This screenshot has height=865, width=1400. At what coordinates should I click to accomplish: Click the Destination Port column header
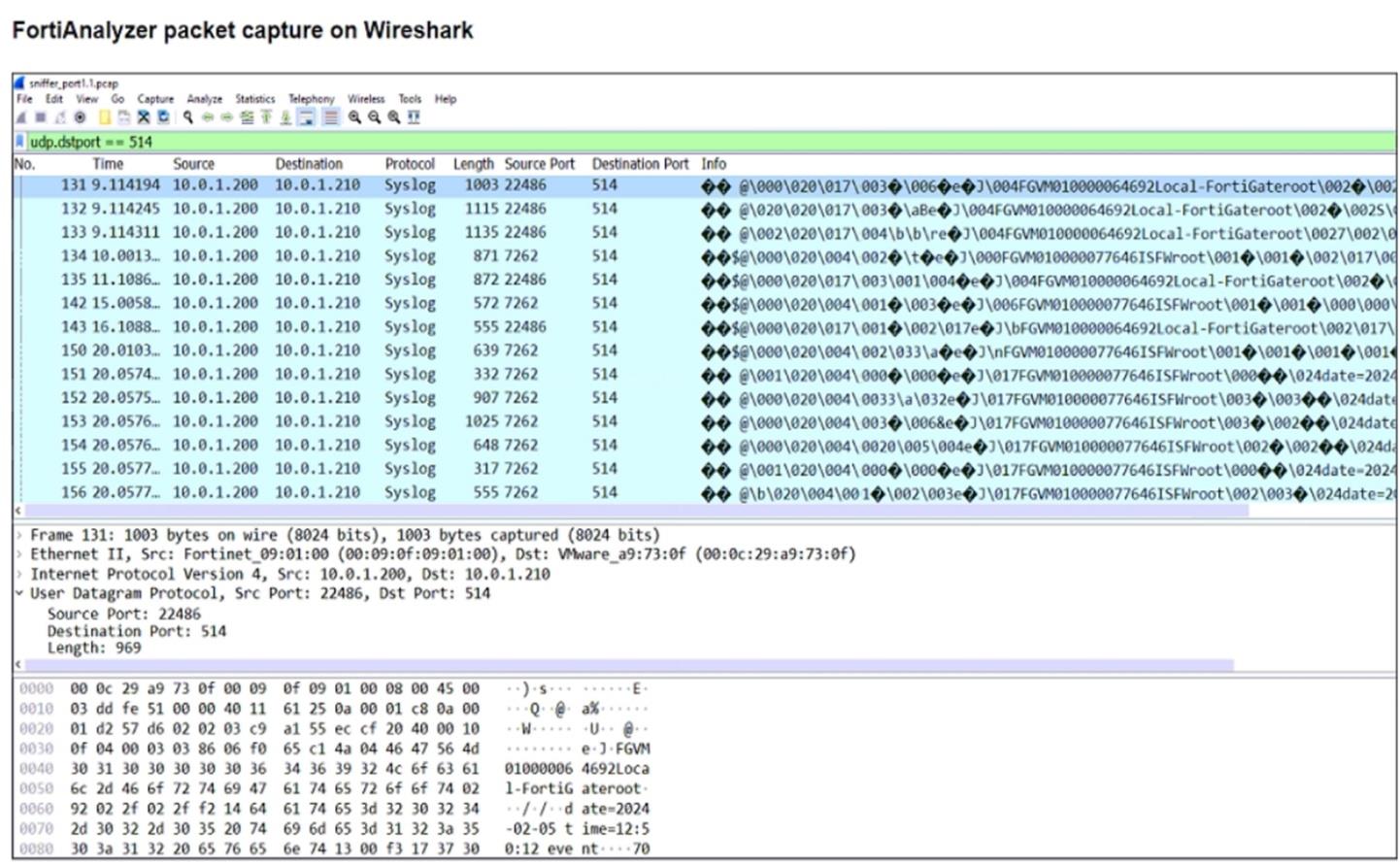[639, 164]
